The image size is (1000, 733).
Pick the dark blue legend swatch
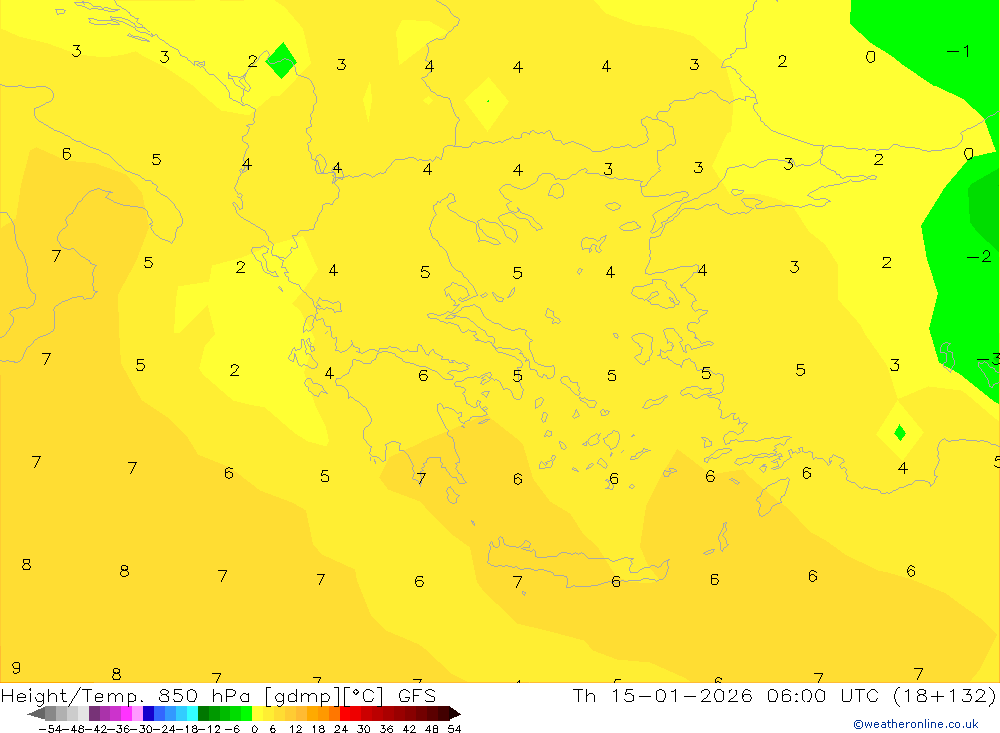tap(149, 714)
